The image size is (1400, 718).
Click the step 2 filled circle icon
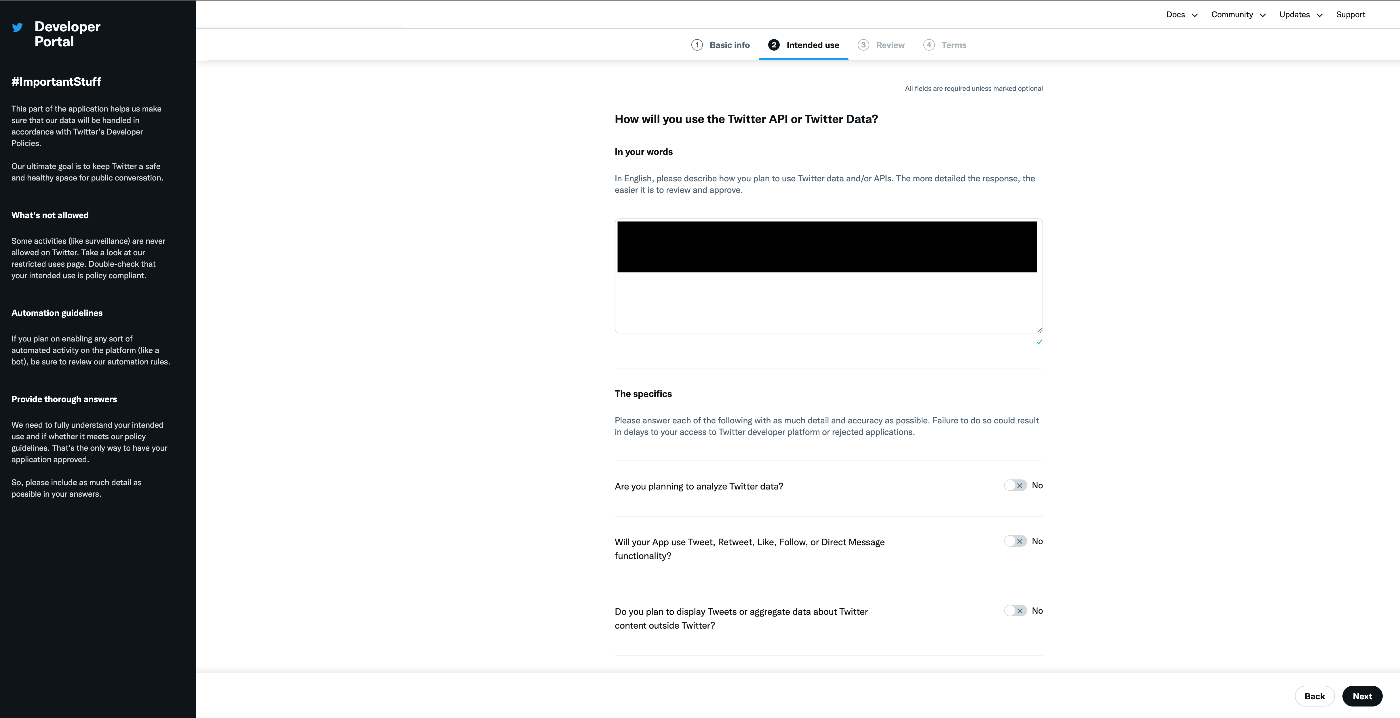coord(774,45)
